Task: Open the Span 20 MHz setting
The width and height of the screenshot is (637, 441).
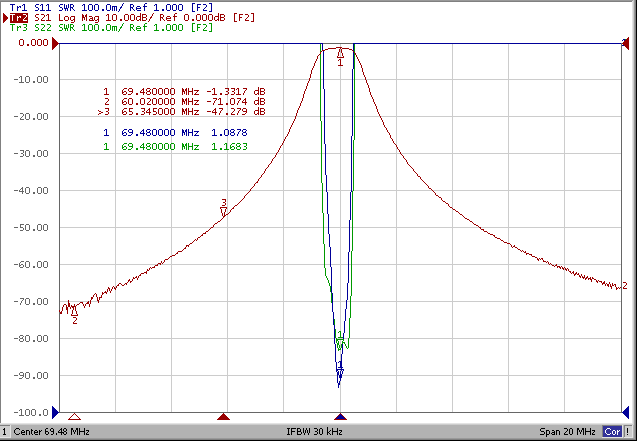Action: [571, 432]
